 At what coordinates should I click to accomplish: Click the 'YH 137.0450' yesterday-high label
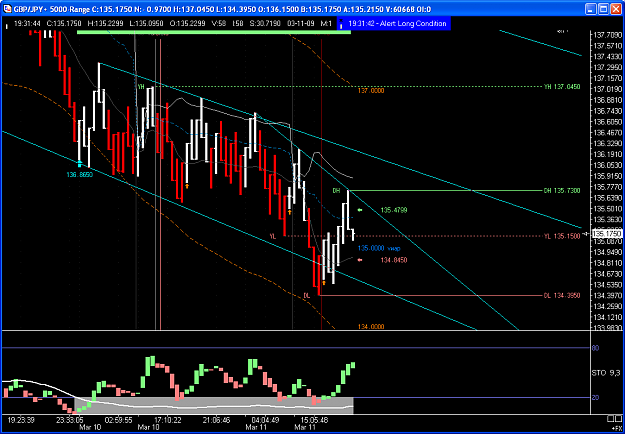click(x=562, y=86)
